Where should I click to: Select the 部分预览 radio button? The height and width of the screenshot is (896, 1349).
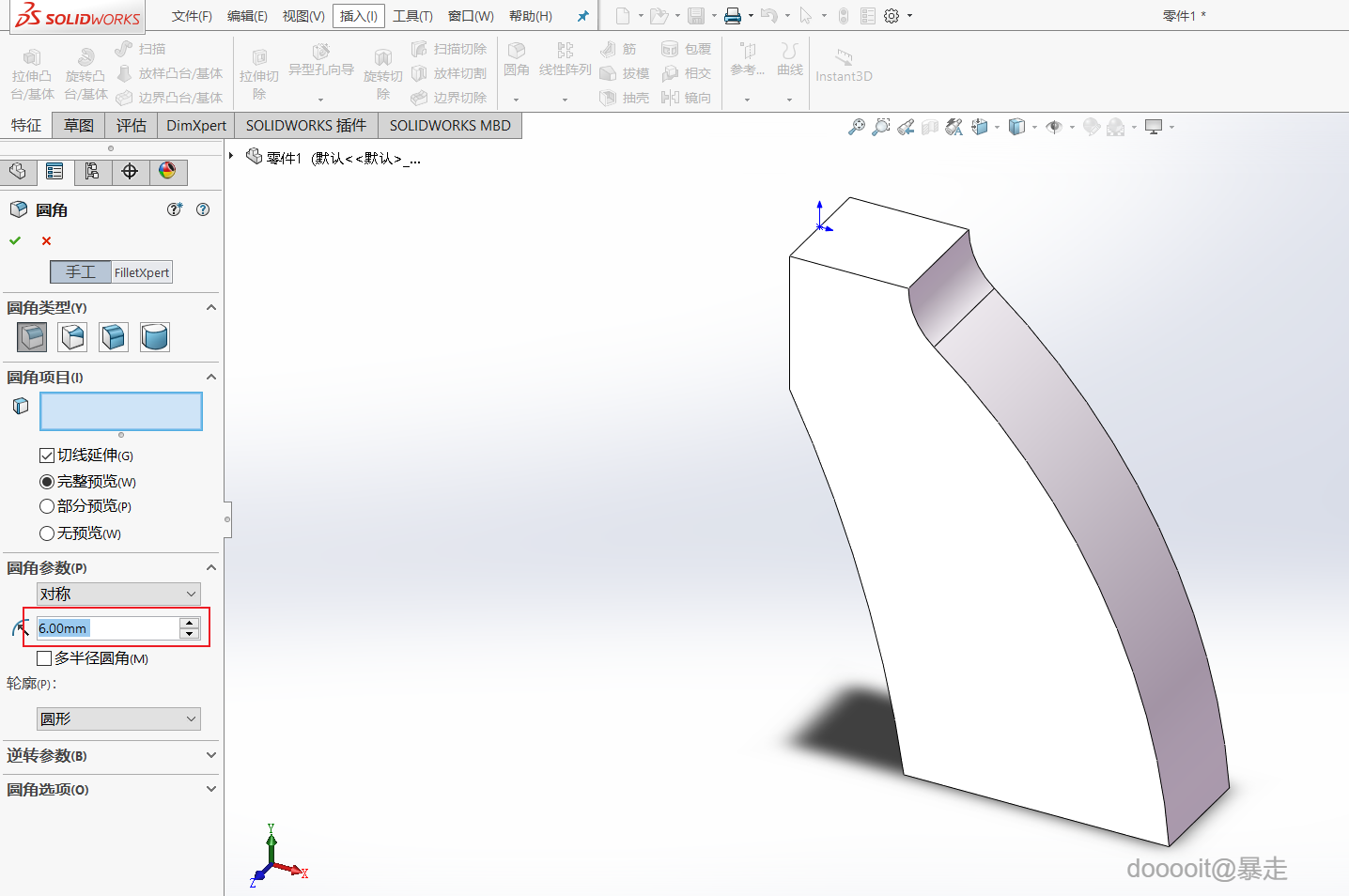click(x=47, y=506)
